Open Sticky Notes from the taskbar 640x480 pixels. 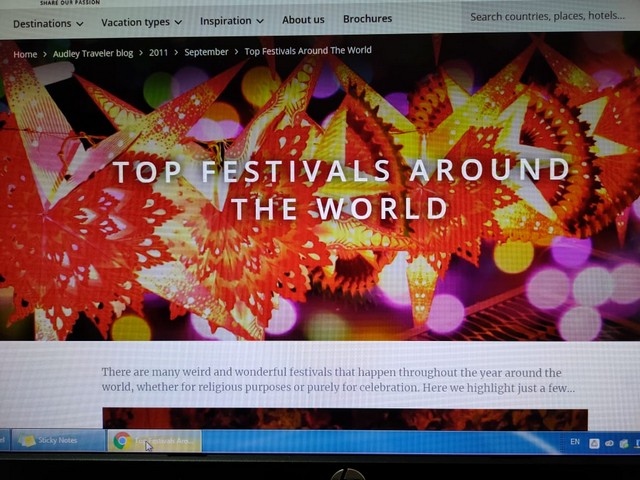pyautogui.click(x=57, y=440)
